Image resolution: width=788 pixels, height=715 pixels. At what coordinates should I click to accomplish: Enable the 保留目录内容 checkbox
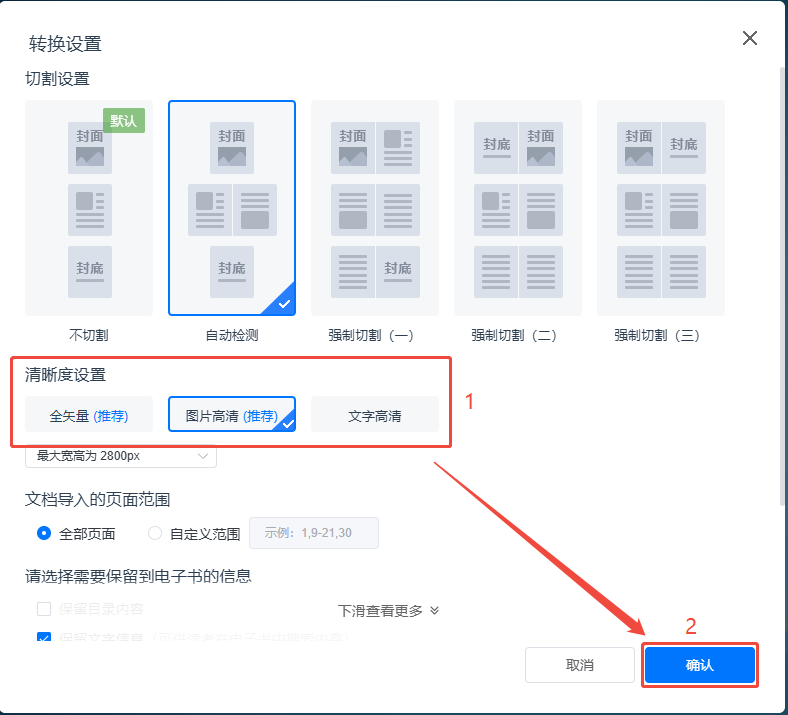pos(44,608)
